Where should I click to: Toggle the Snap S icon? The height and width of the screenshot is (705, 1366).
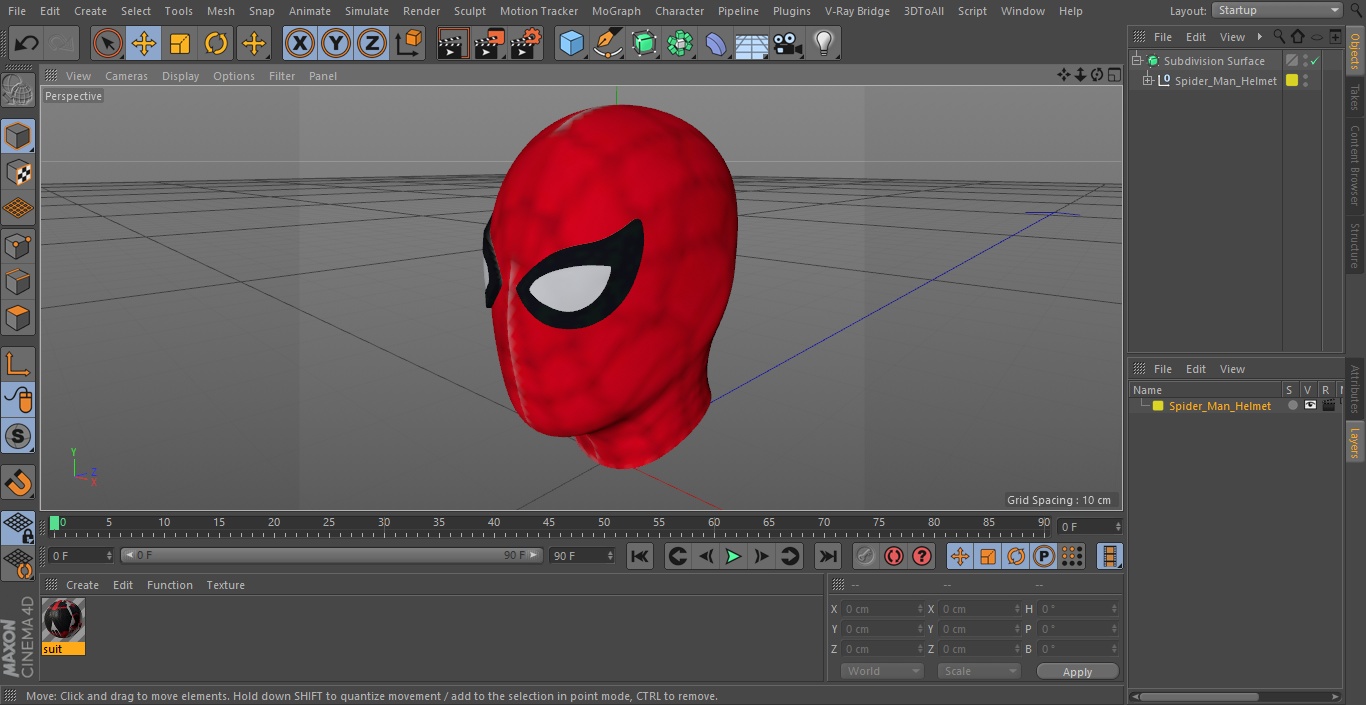click(18, 436)
